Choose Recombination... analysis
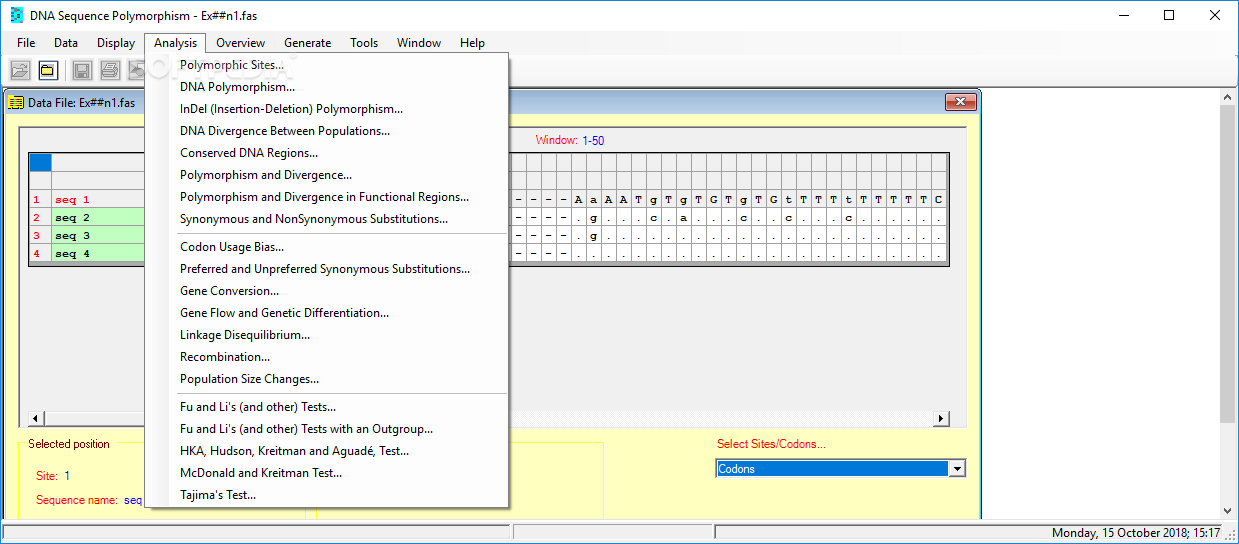Image resolution: width=1239 pixels, height=544 pixels. [327, 357]
